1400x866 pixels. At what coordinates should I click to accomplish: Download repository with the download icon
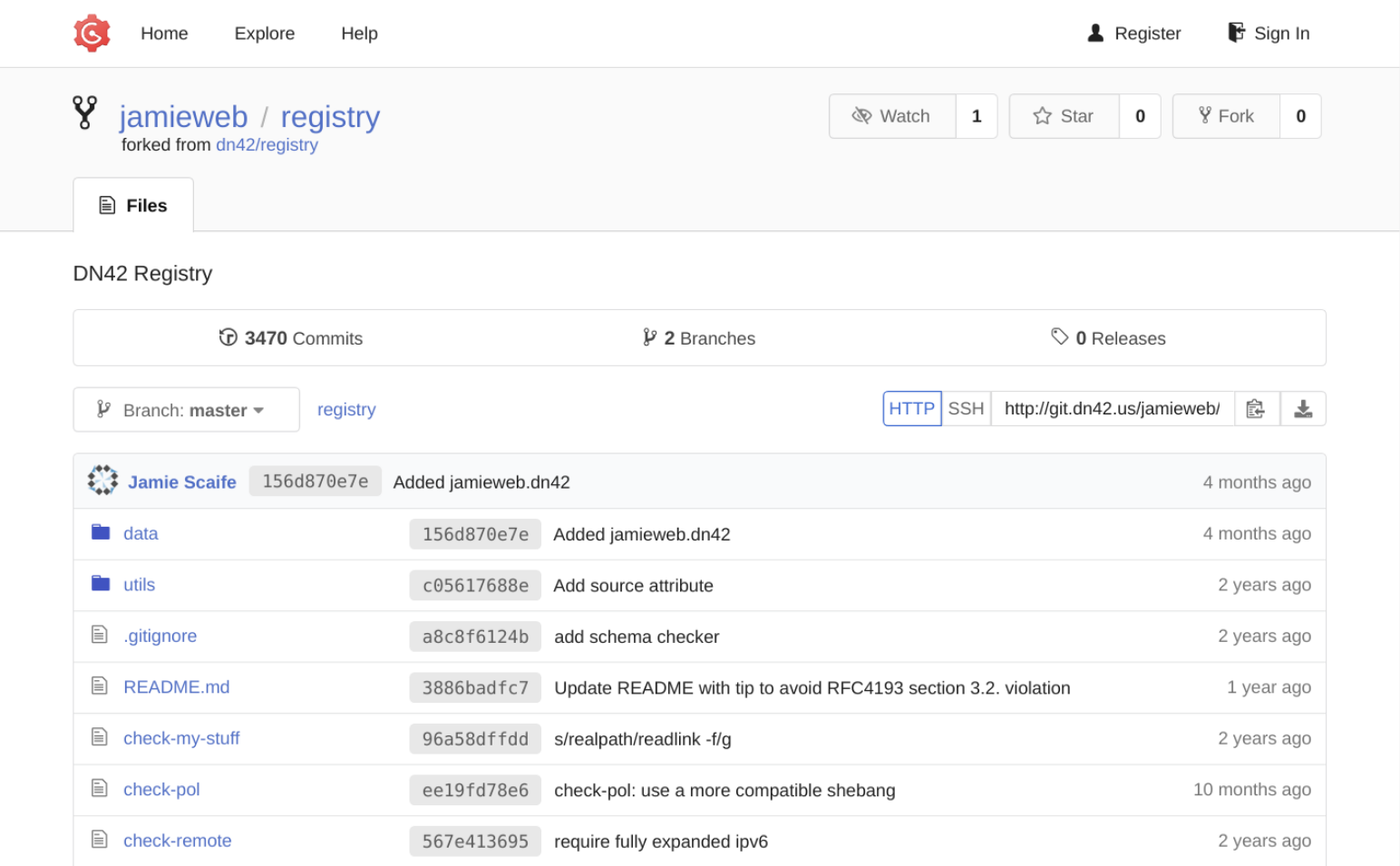tap(1303, 409)
